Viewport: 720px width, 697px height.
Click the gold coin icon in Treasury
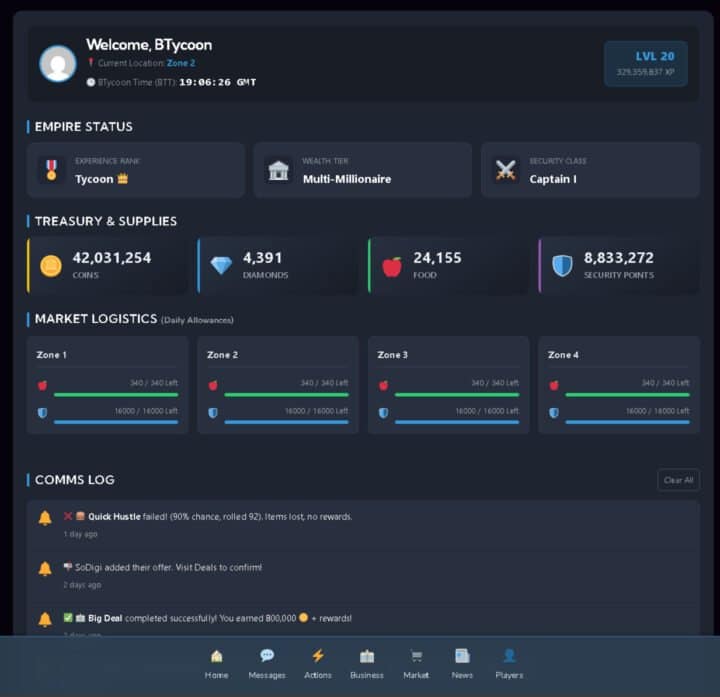51,265
